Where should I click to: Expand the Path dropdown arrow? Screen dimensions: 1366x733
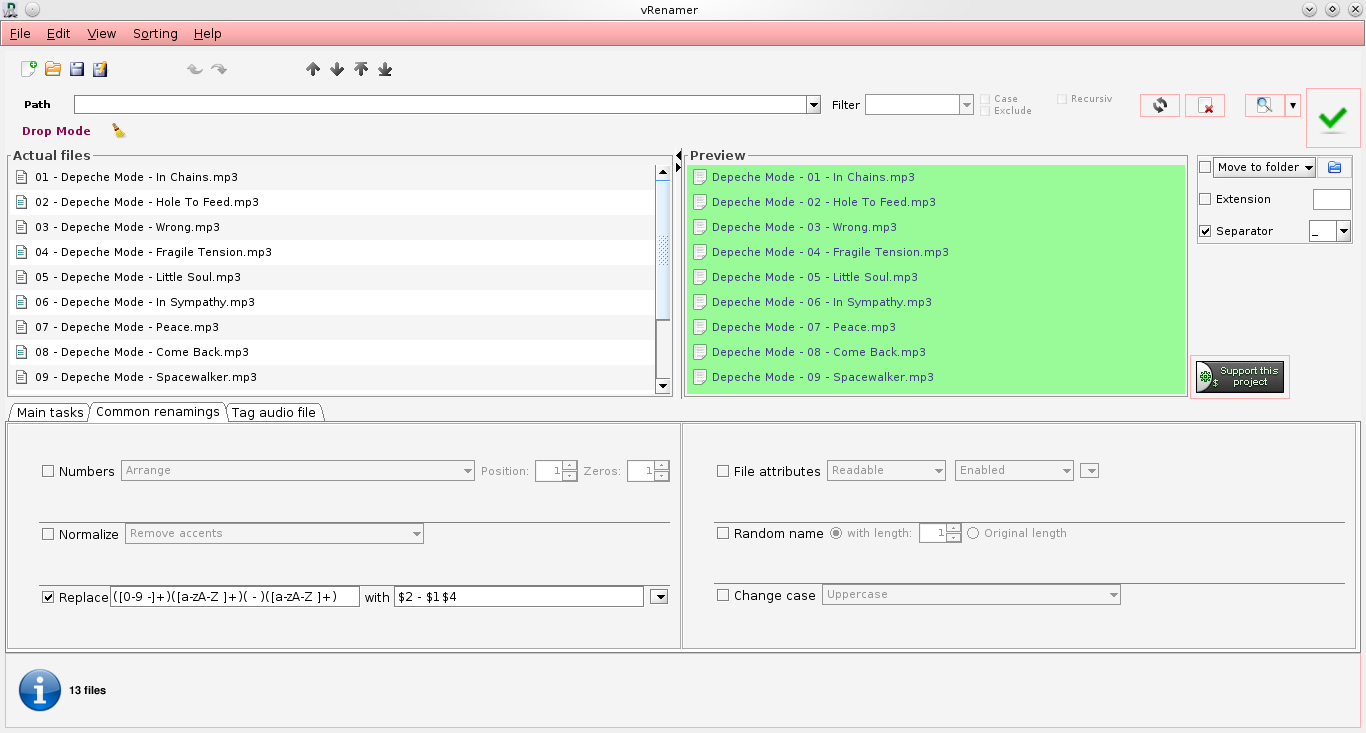[x=813, y=105]
